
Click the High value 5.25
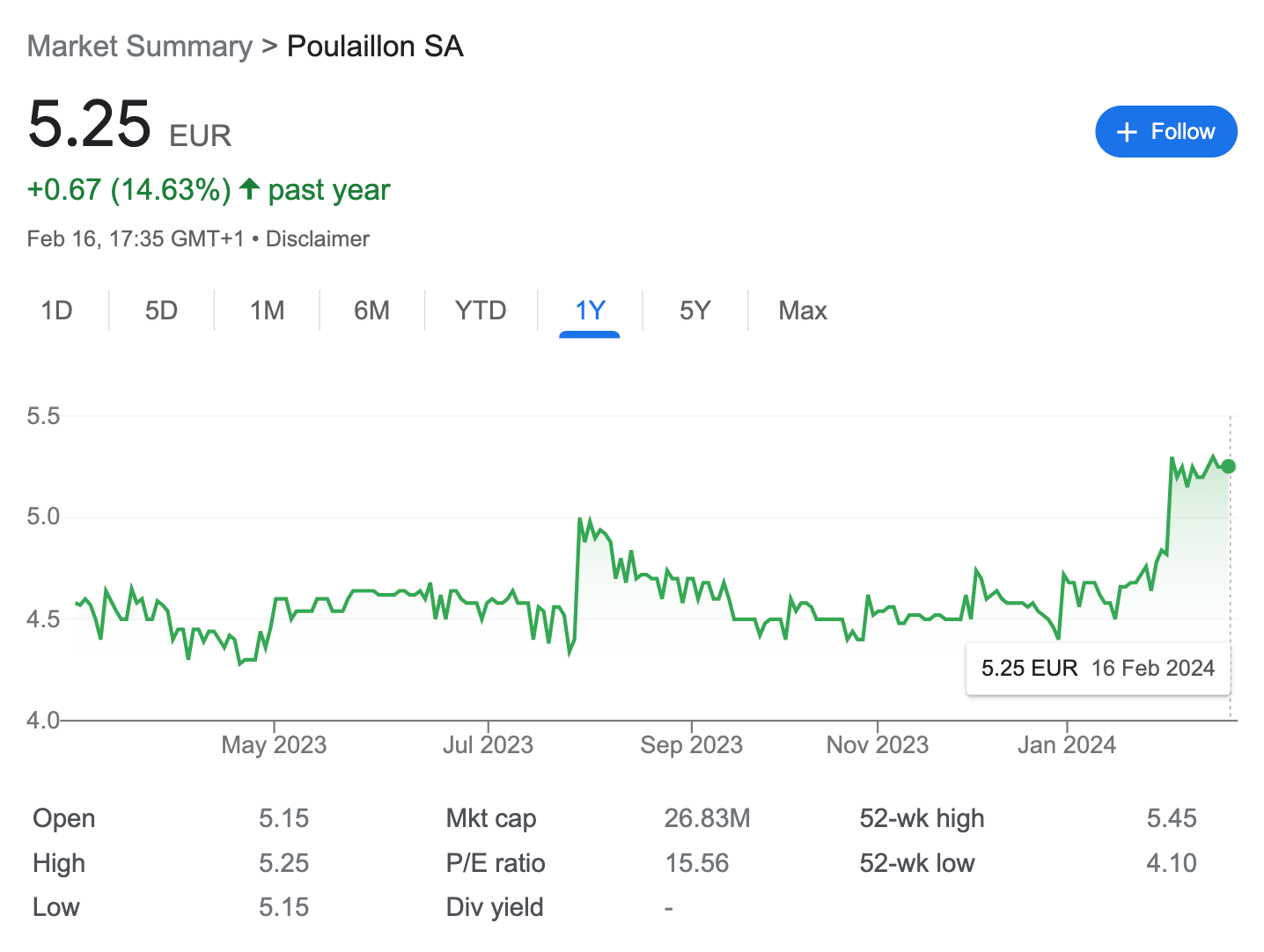283,863
